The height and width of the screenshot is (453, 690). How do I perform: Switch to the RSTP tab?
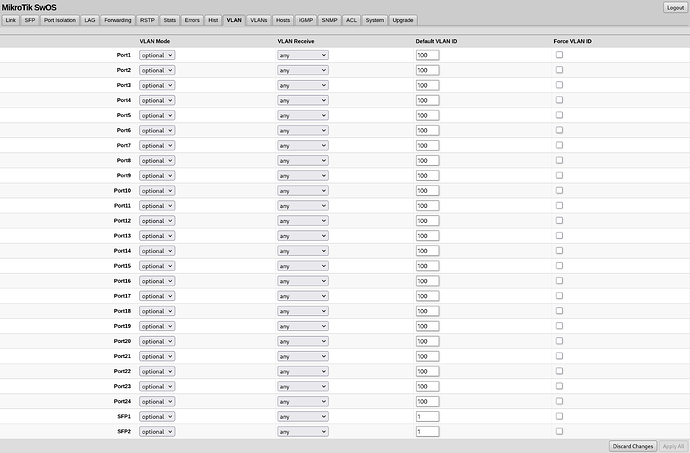(x=147, y=20)
